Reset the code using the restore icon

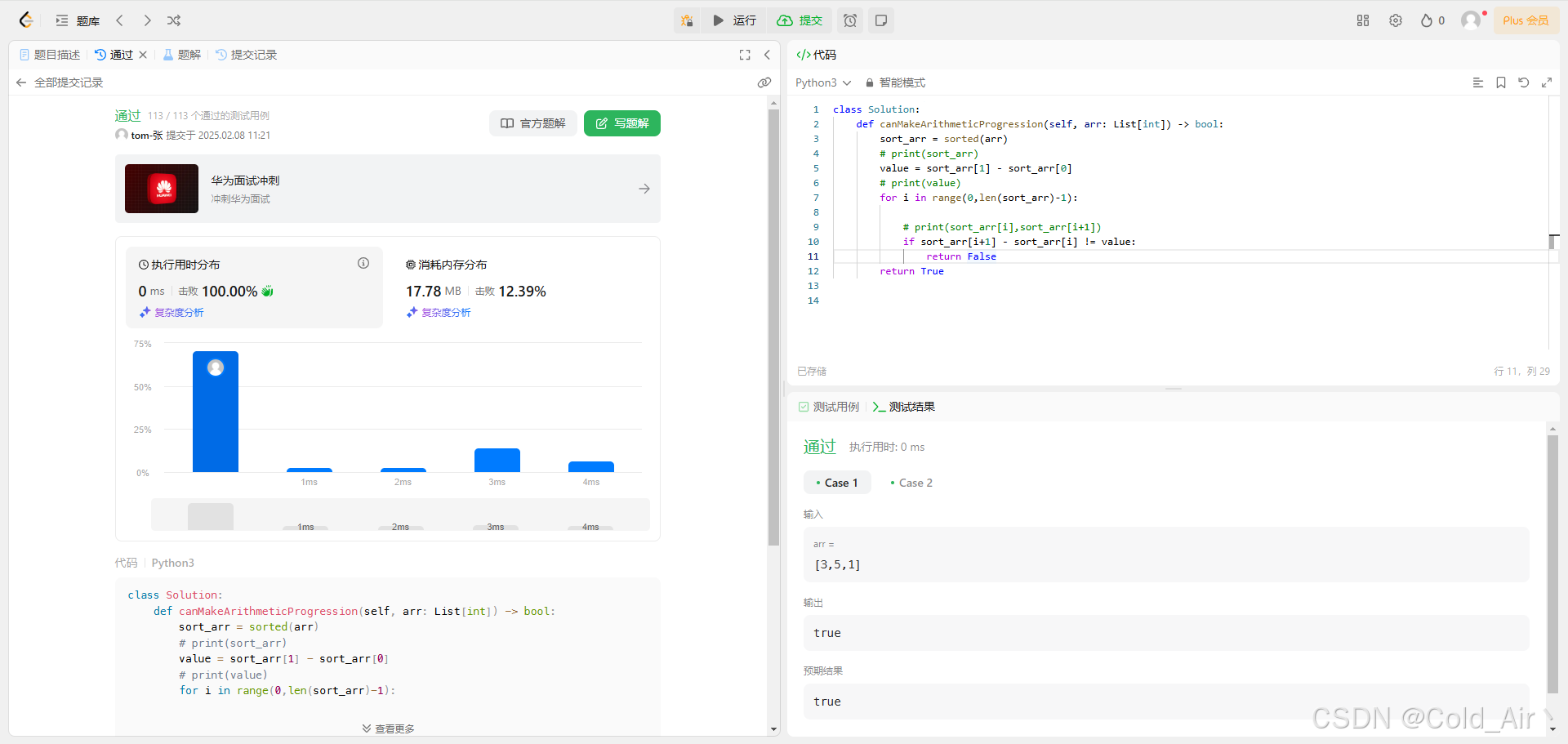click(x=1524, y=82)
